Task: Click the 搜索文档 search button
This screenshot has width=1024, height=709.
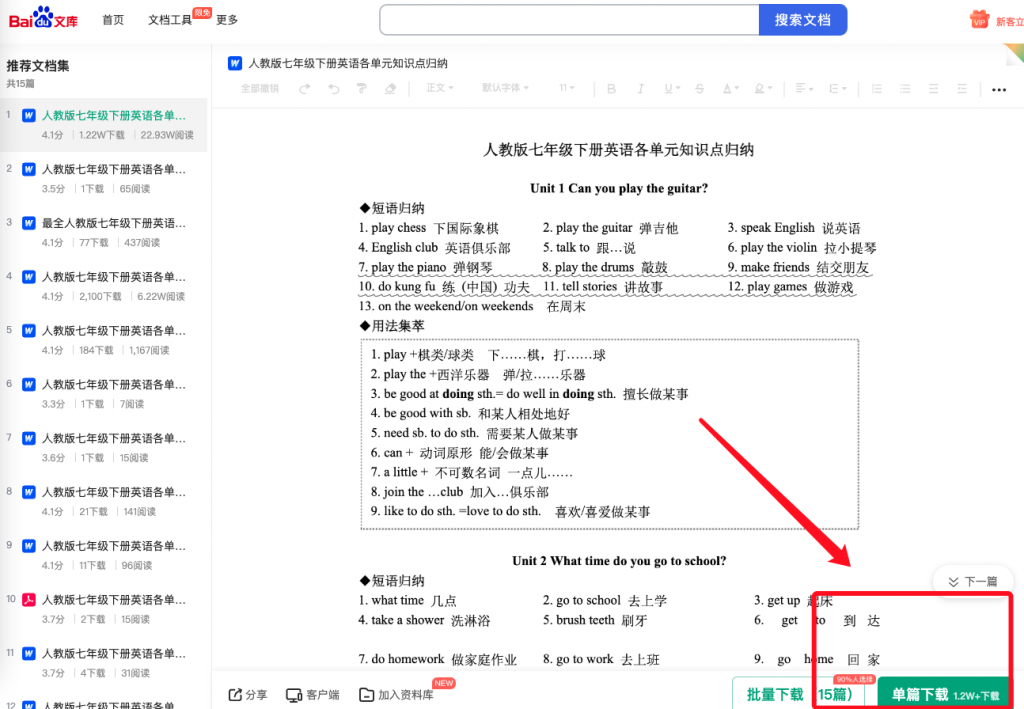Action: tap(803, 20)
